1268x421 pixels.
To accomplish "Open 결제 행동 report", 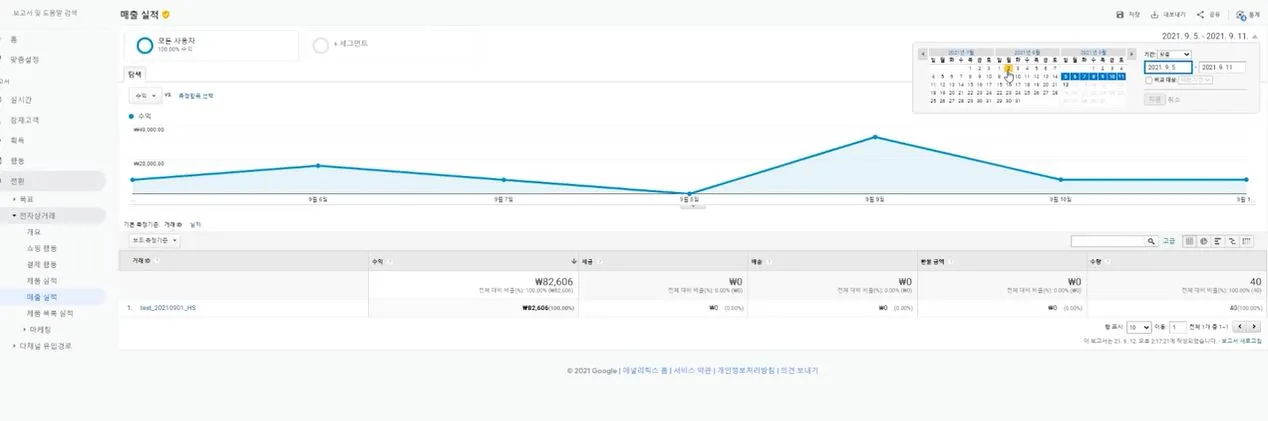I will [42, 264].
